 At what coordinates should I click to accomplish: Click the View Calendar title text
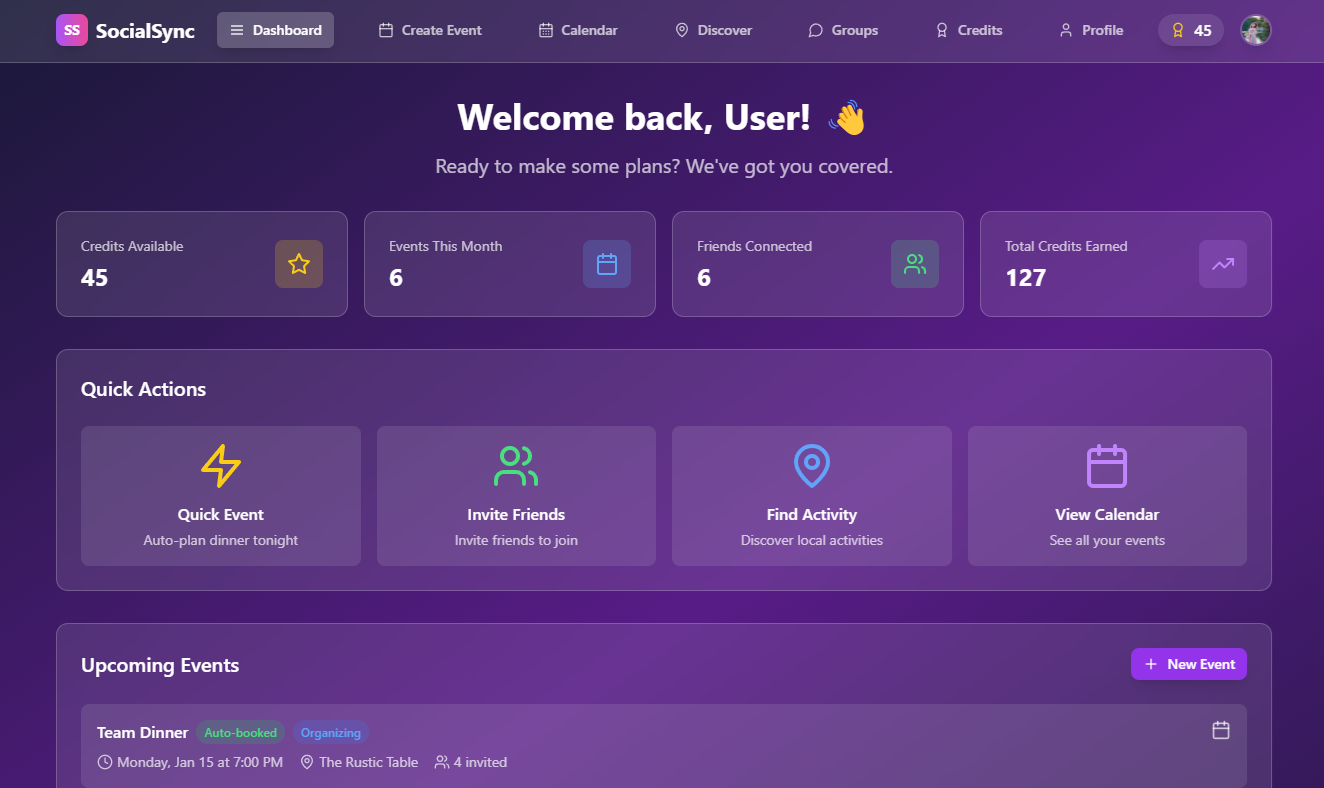pyautogui.click(x=1107, y=515)
